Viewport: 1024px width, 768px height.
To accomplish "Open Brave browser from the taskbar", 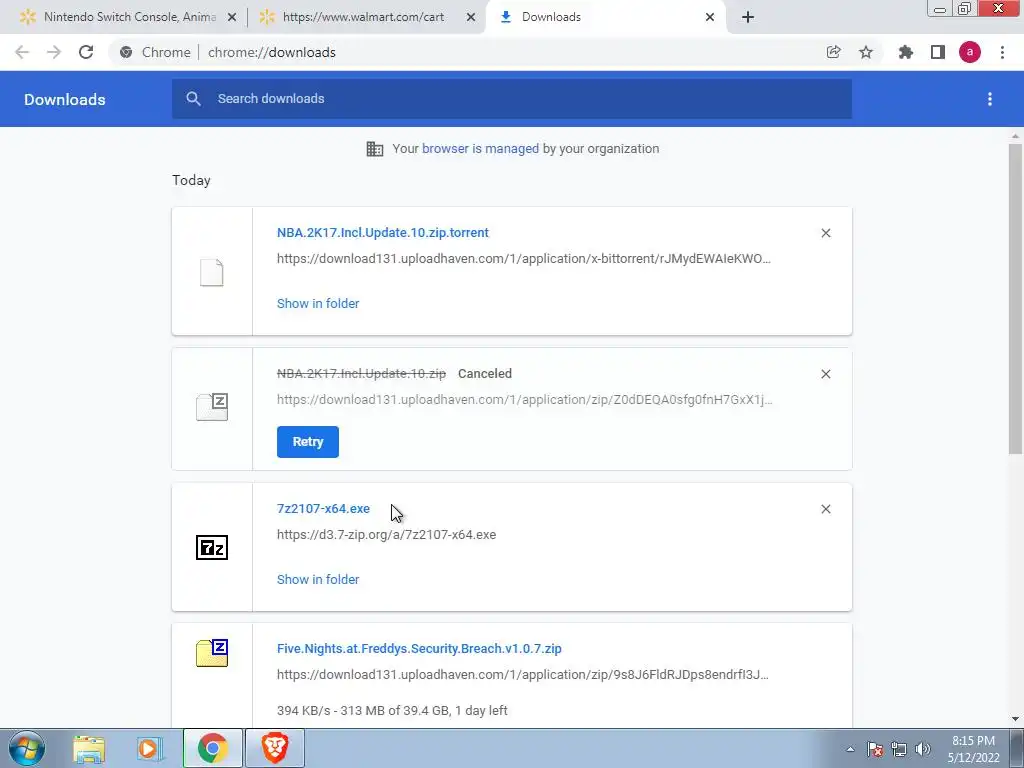I will (x=275, y=748).
